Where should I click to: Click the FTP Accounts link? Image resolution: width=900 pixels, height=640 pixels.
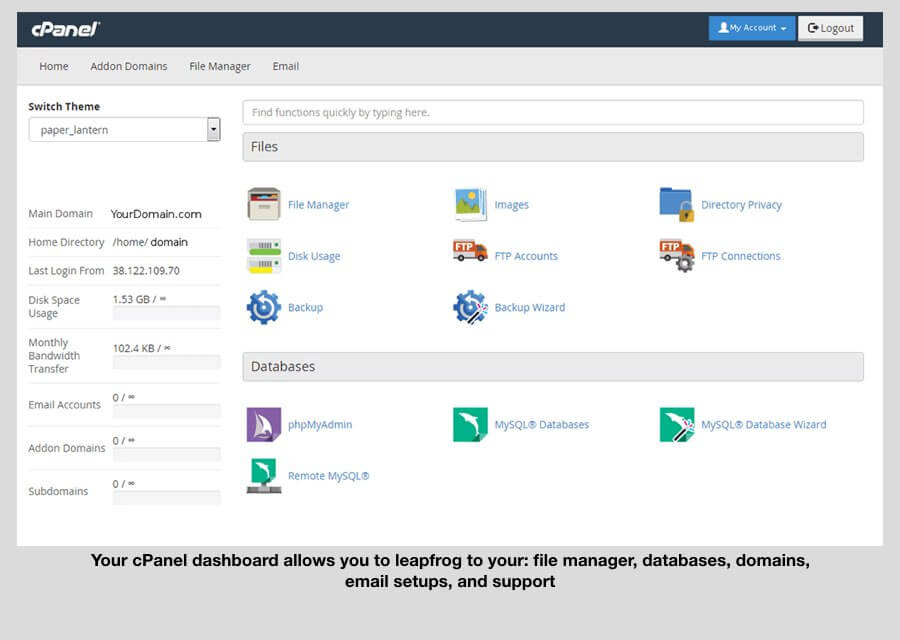(x=526, y=256)
